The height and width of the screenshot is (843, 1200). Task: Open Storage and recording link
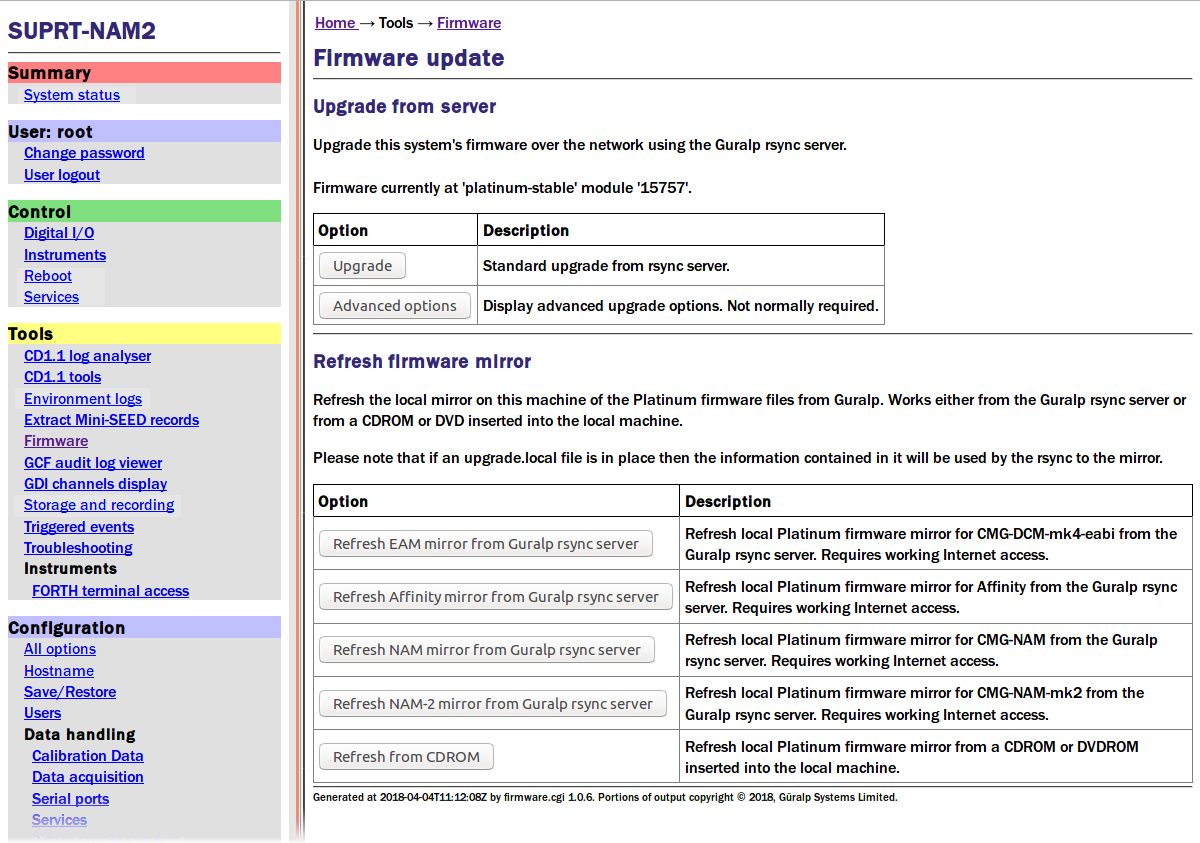pyautogui.click(x=99, y=505)
